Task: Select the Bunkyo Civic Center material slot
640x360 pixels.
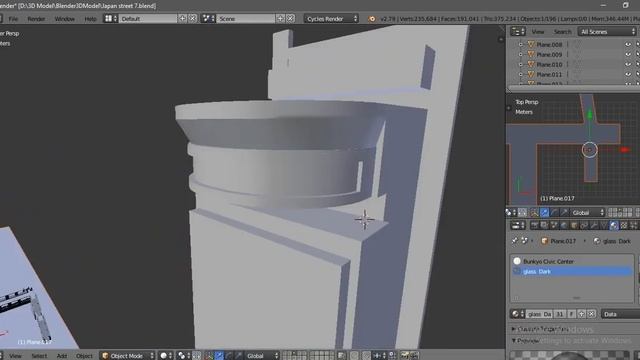Action: [572, 261]
